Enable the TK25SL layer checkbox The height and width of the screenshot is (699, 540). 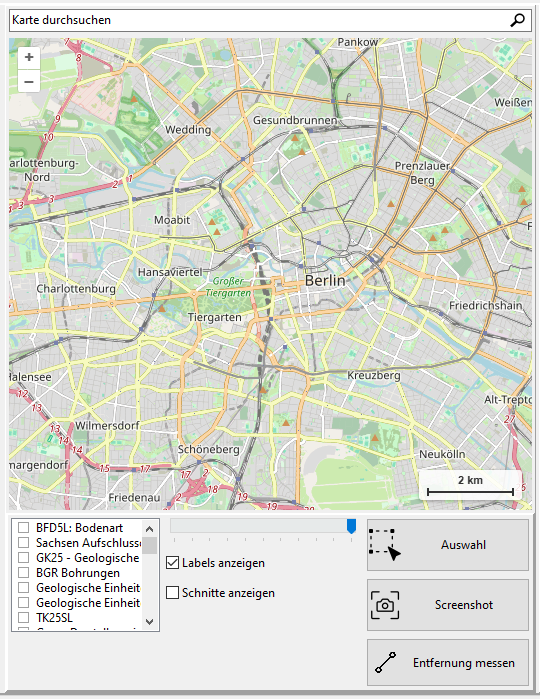coord(23,618)
